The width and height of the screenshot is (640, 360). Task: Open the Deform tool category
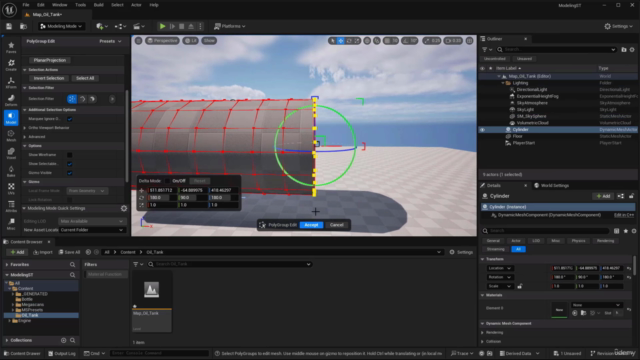coord(11,100)
